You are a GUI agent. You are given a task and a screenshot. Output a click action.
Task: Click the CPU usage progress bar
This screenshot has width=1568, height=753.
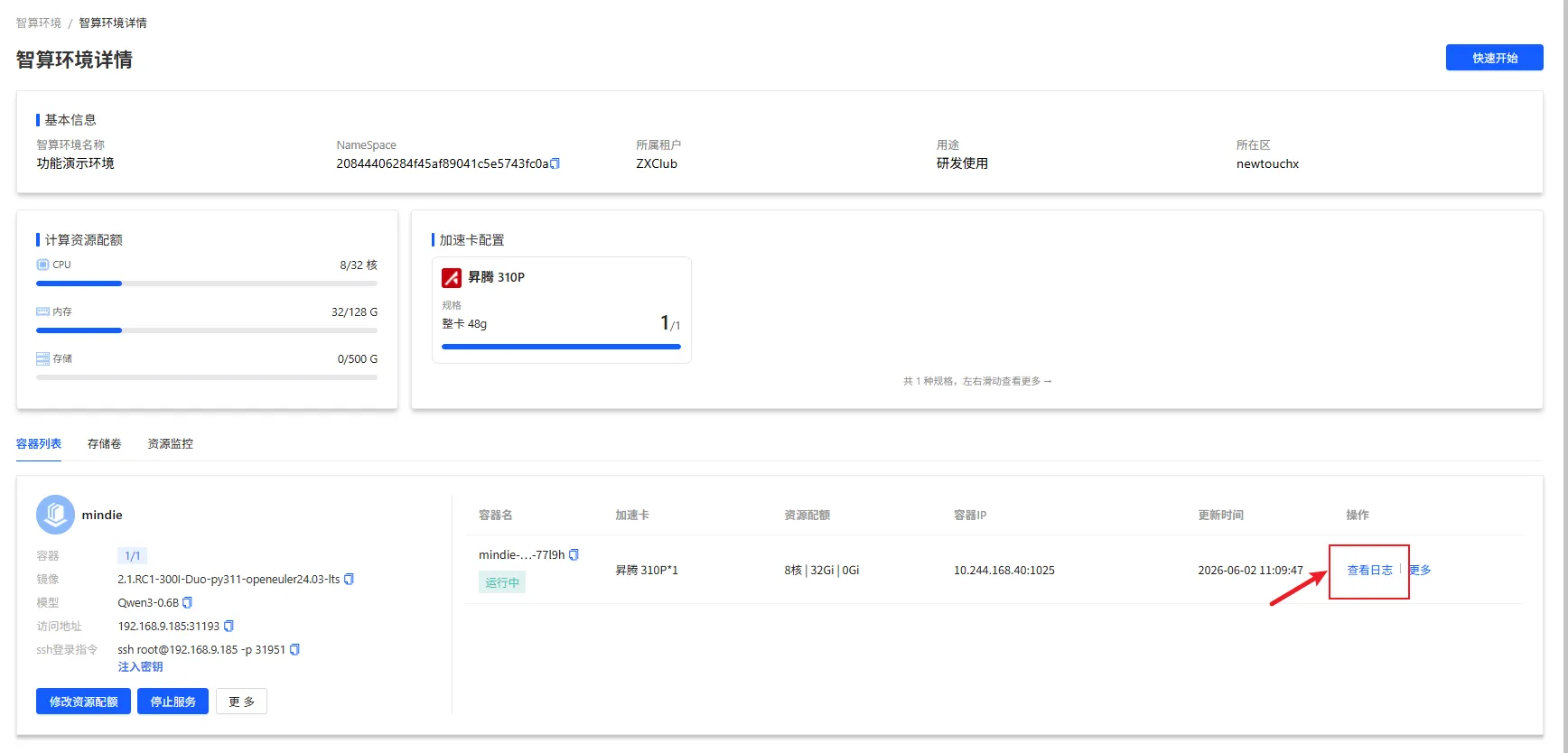coord(207,284)
